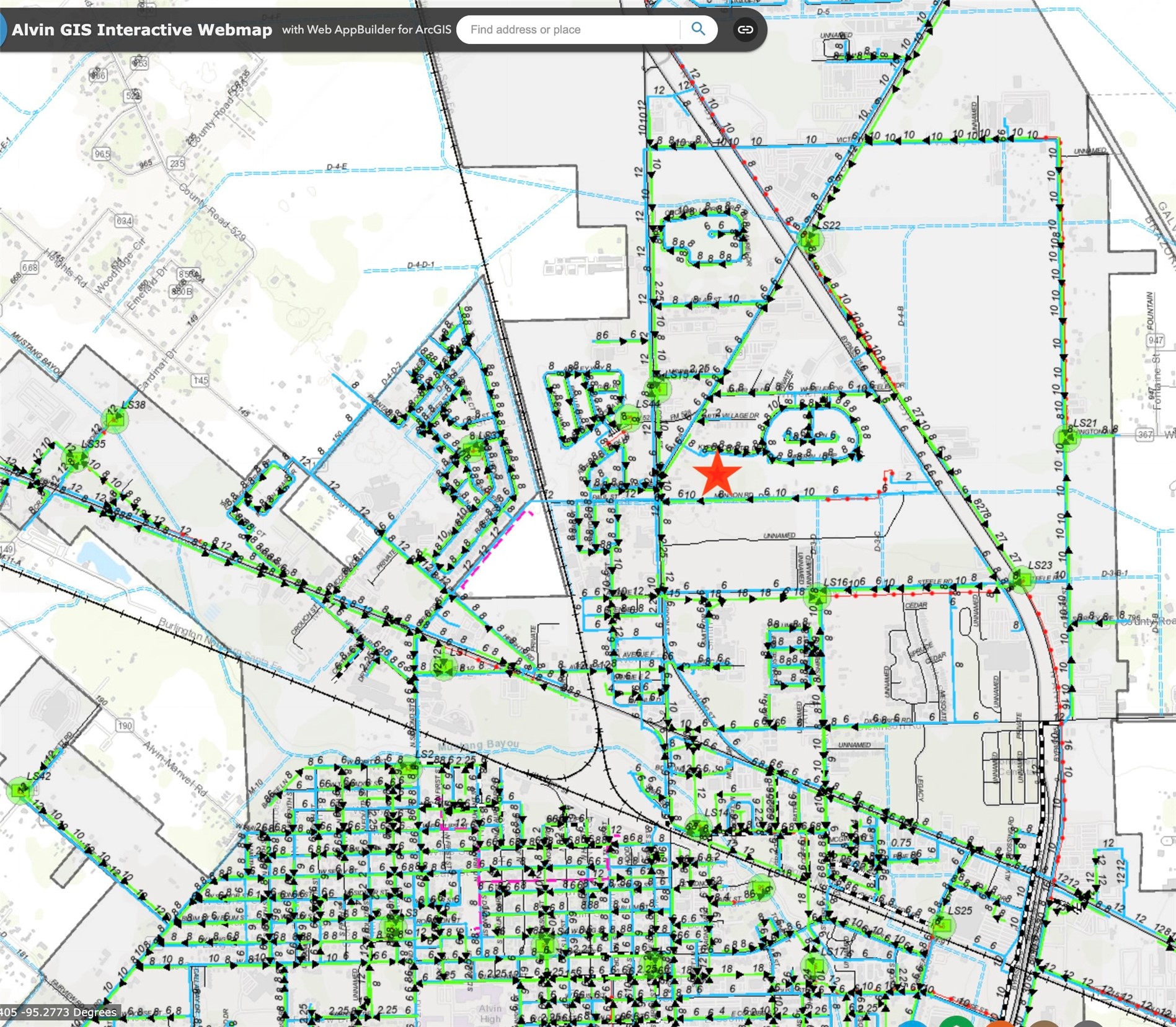Click the LS16 lift station icon
The height and width of the screenshot is (1027, 1176).
816,597
